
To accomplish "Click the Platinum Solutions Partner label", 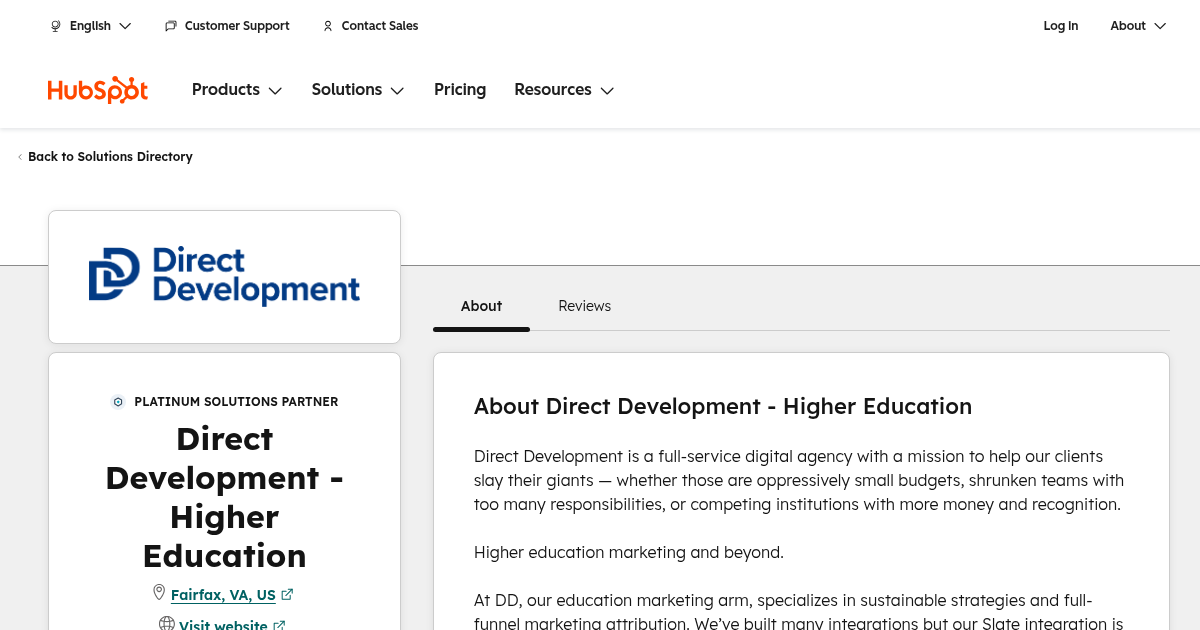I will (x=236, y=402).
